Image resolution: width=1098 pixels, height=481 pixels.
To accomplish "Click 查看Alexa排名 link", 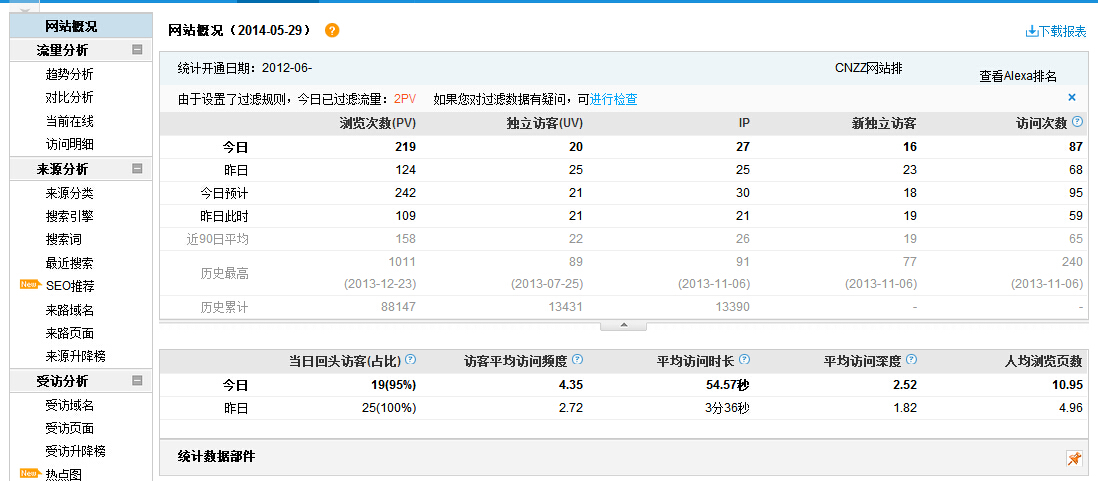I will click(x=1017, y=76).
